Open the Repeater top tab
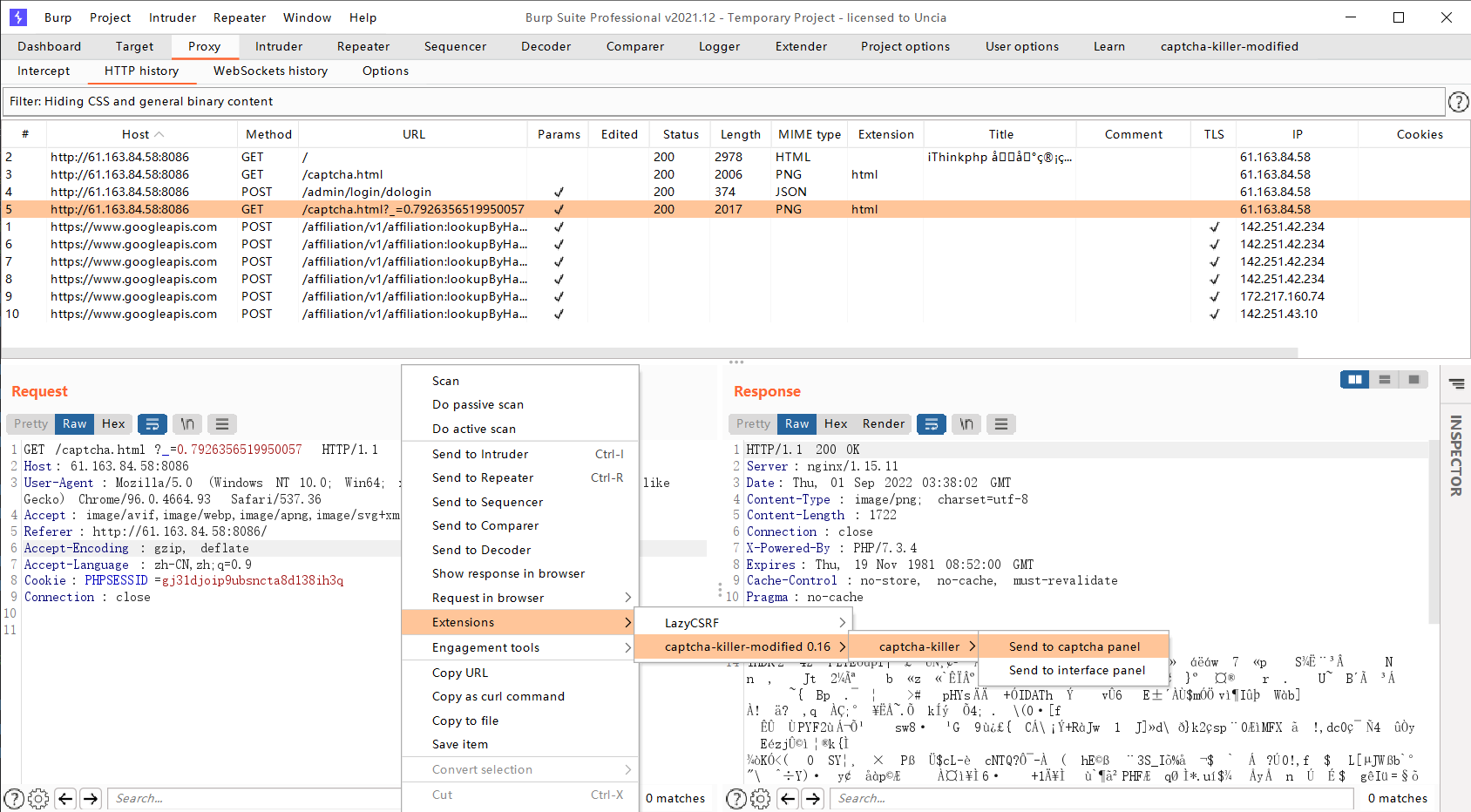This screenshot has width=1471, height=812. tap(363, 47)
